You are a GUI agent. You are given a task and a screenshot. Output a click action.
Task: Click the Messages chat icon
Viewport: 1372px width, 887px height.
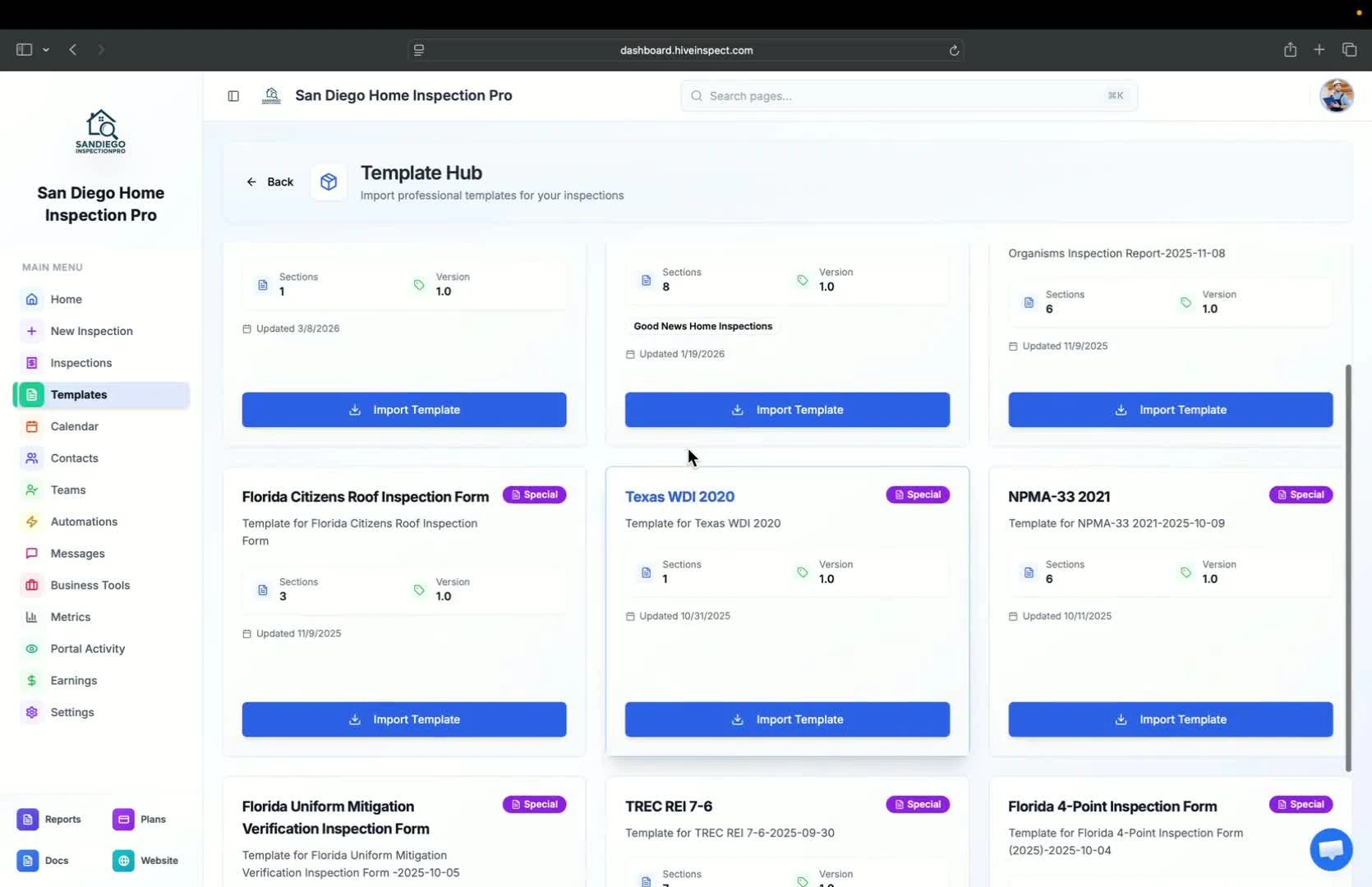coord(31,554)
